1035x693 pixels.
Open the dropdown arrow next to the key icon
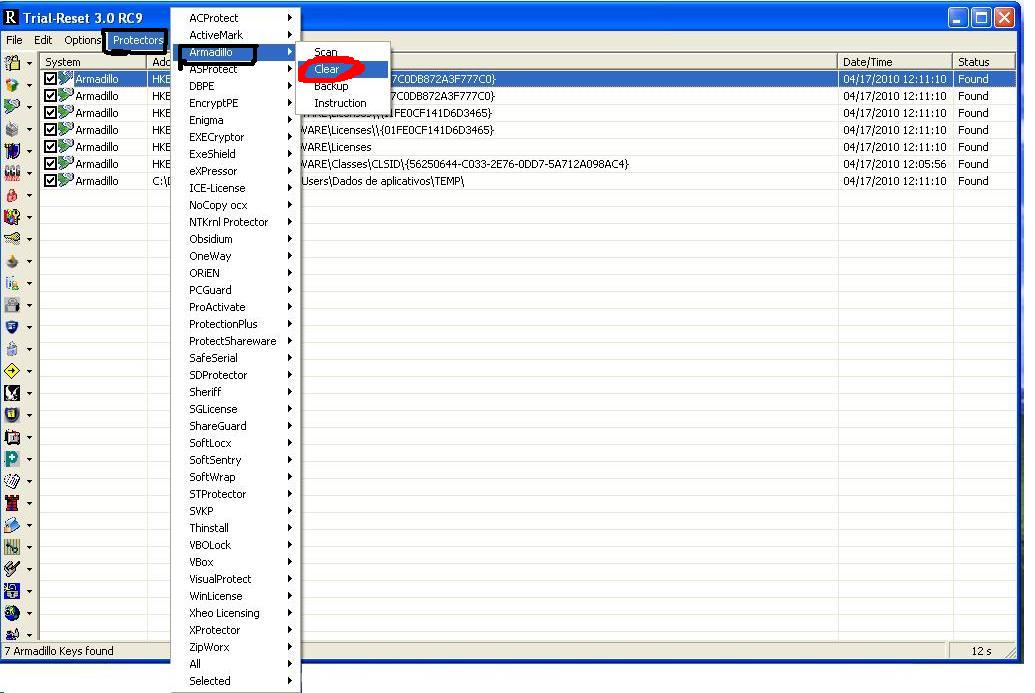click(x=28, y=240)
